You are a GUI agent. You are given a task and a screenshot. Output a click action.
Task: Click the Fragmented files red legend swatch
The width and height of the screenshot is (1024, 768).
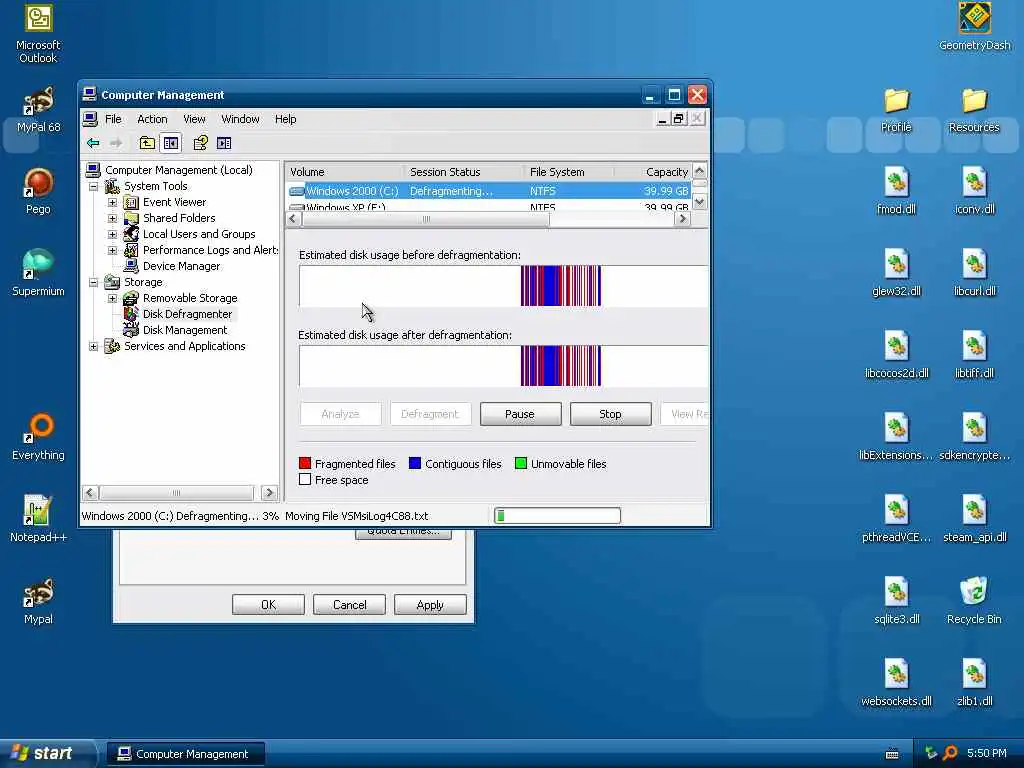tap(305, 464)
